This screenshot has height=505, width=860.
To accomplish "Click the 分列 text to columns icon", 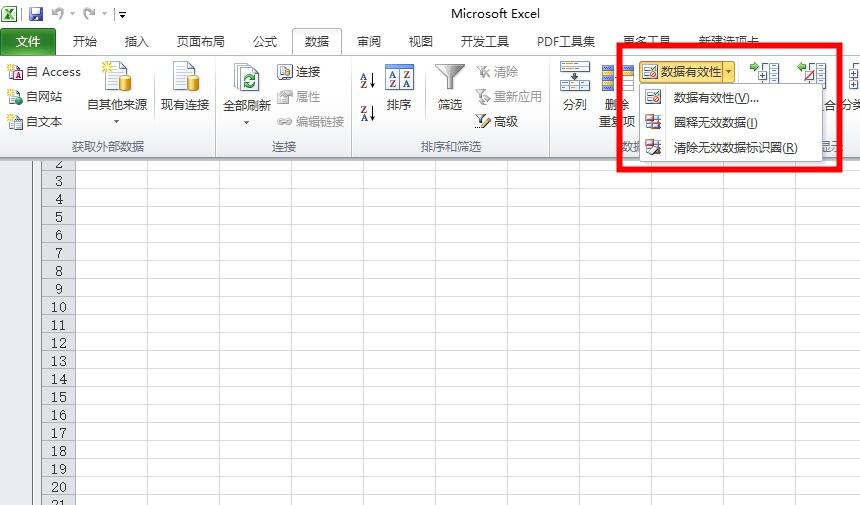I will 575,77.
